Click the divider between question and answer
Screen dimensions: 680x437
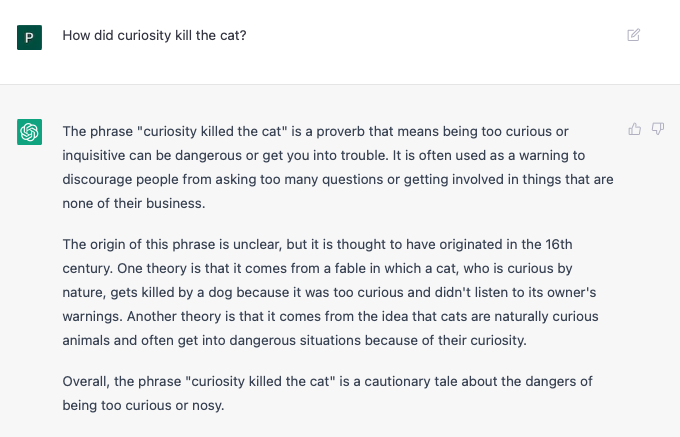[340, 85]
